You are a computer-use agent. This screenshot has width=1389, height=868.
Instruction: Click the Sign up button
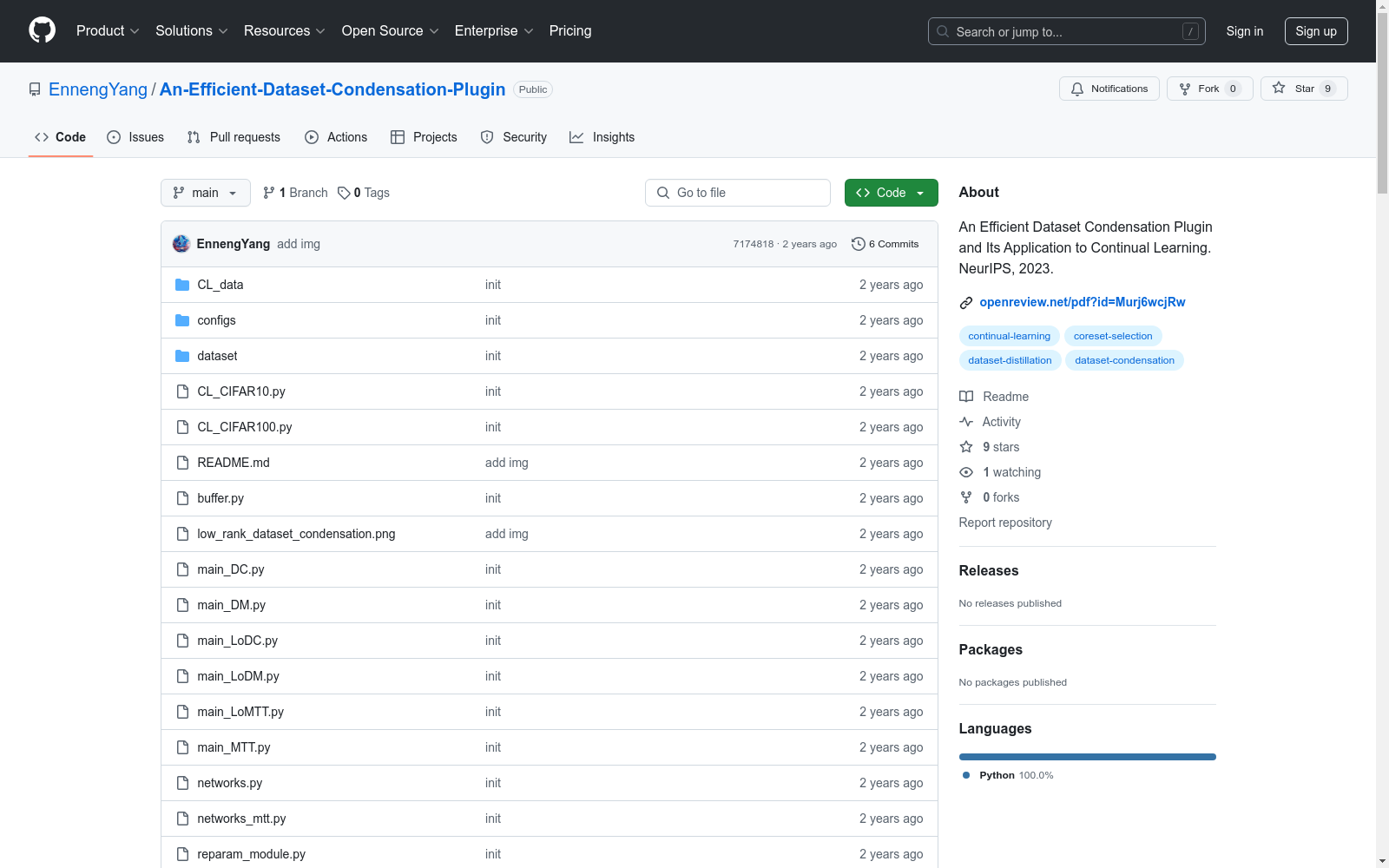(1316, 31)
